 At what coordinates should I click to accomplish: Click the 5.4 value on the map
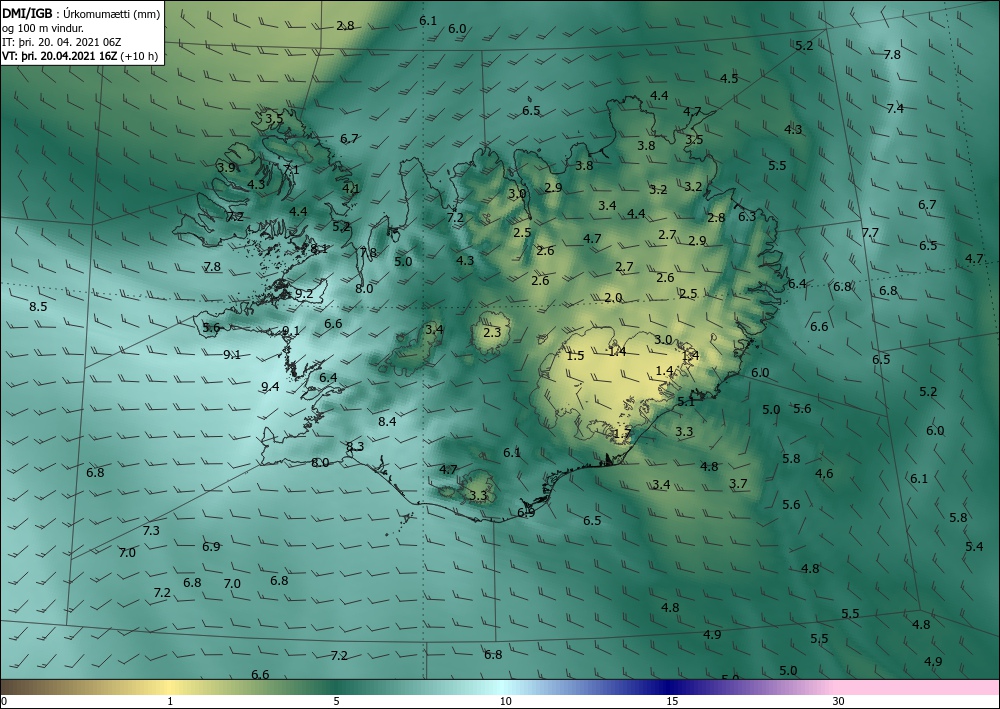[974, 546]
